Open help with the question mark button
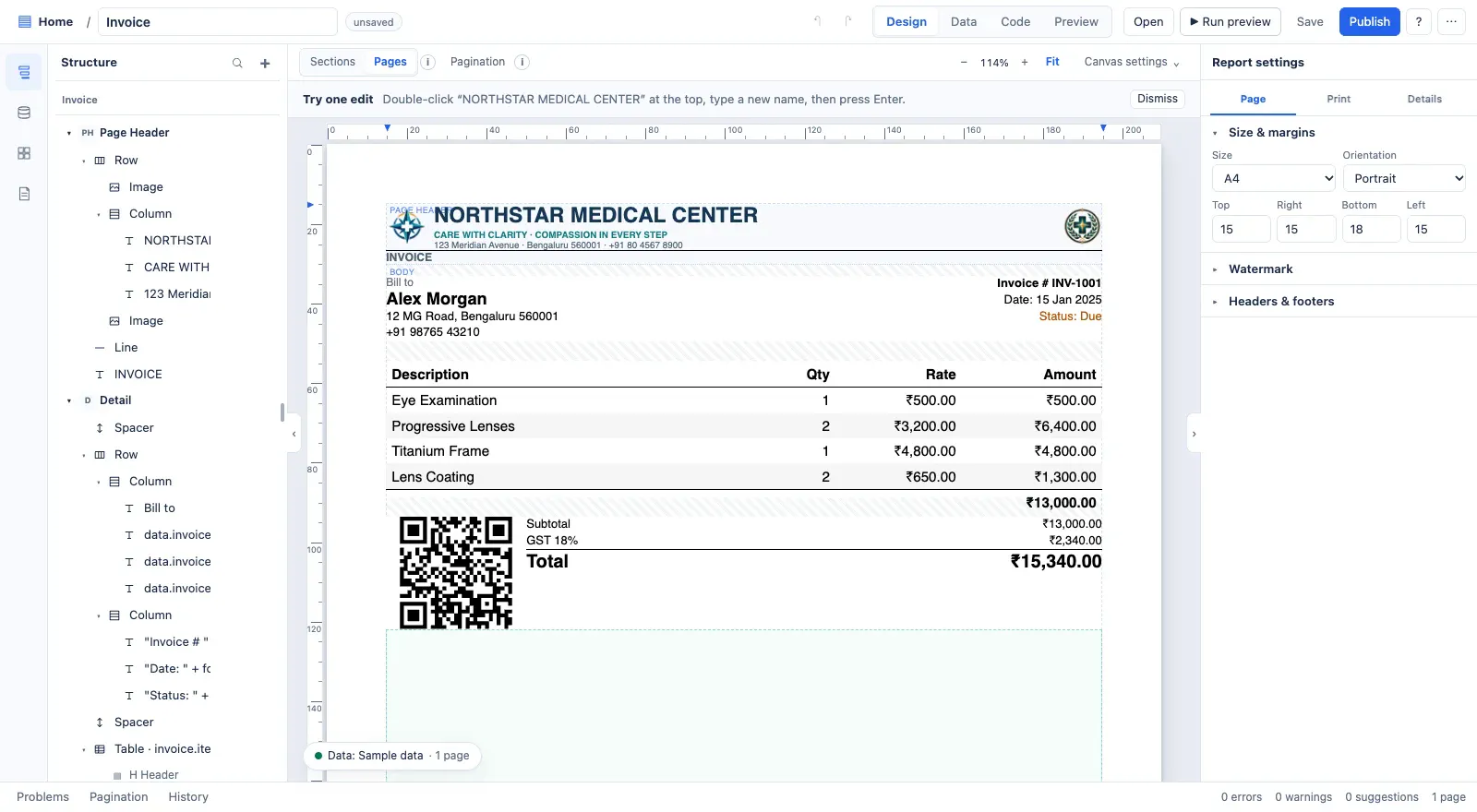Viewport: 1477px width, 812px height. [x=1419, y=22]
